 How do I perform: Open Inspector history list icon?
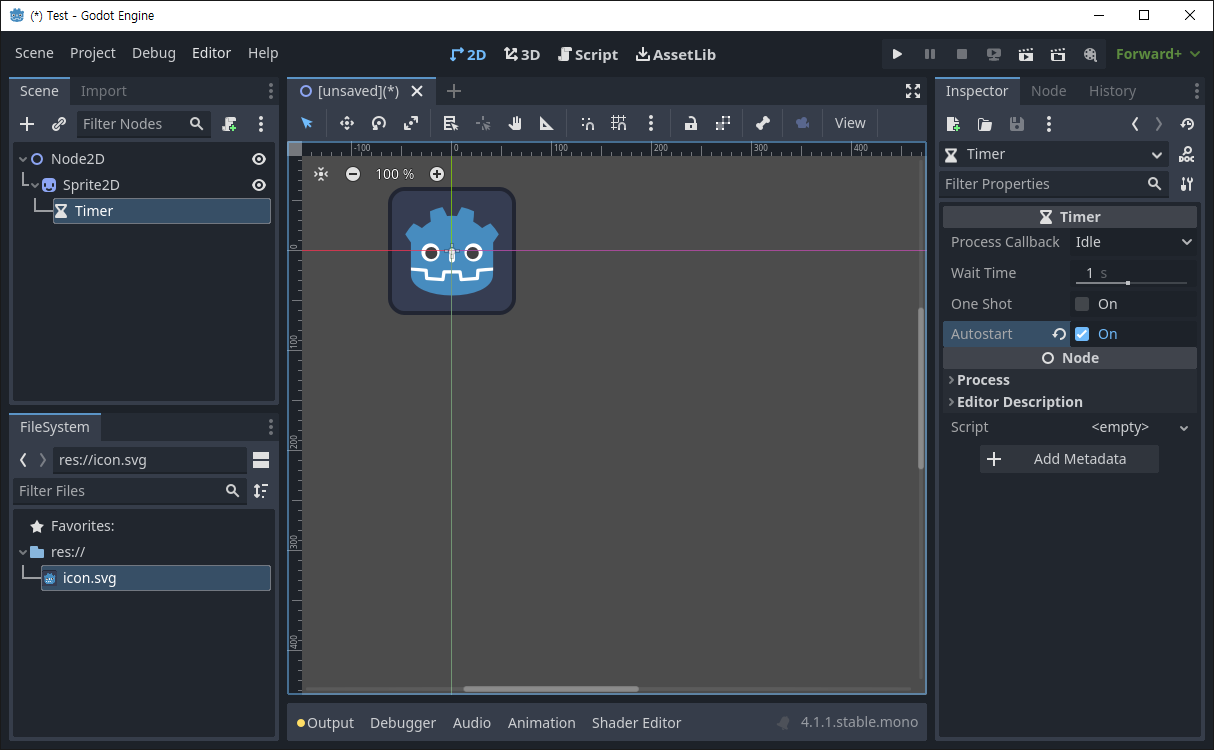[x=1187, y=124]
